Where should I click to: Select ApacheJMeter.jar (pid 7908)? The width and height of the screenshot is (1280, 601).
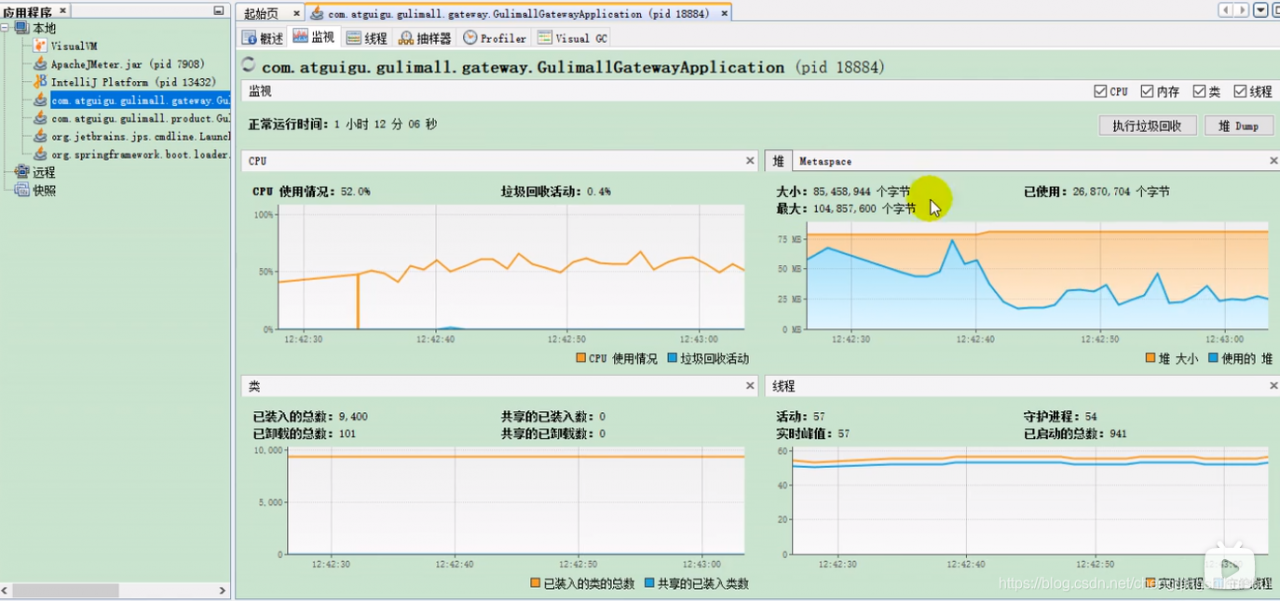point(127,64)
